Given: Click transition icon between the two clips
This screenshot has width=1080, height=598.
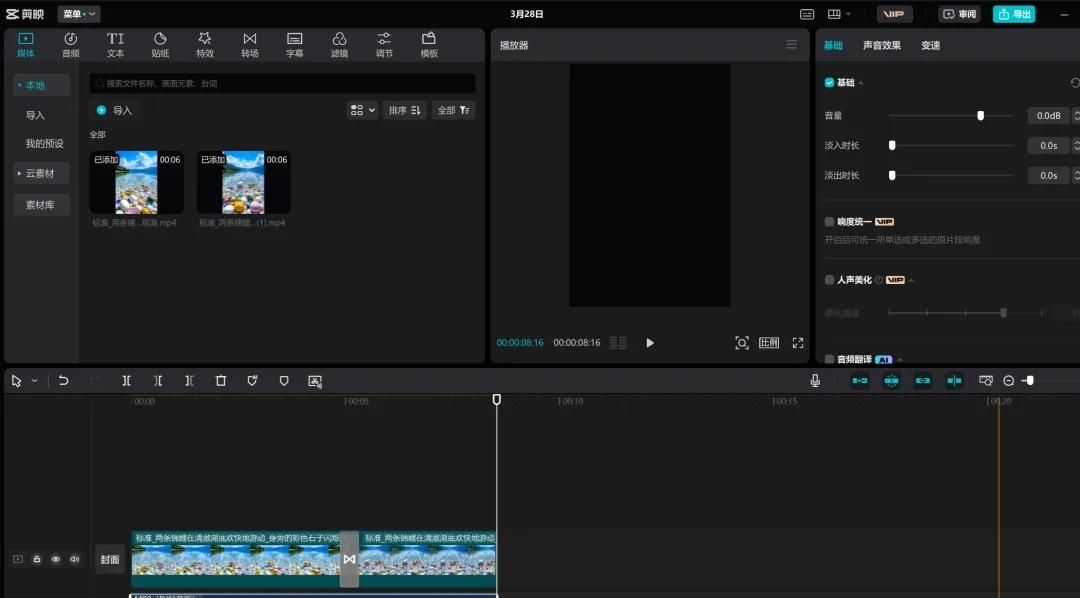Looking at the screenshot, I should pos(349,559).
